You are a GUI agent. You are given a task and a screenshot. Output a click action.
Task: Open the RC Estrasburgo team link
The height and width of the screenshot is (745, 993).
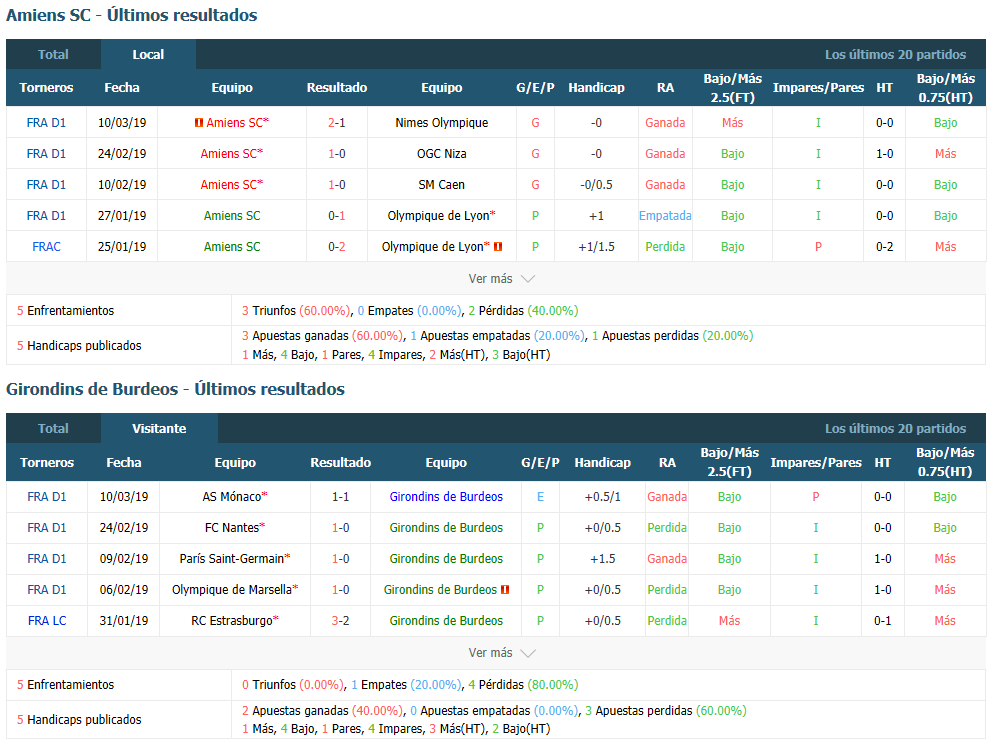tap(232, 621)
